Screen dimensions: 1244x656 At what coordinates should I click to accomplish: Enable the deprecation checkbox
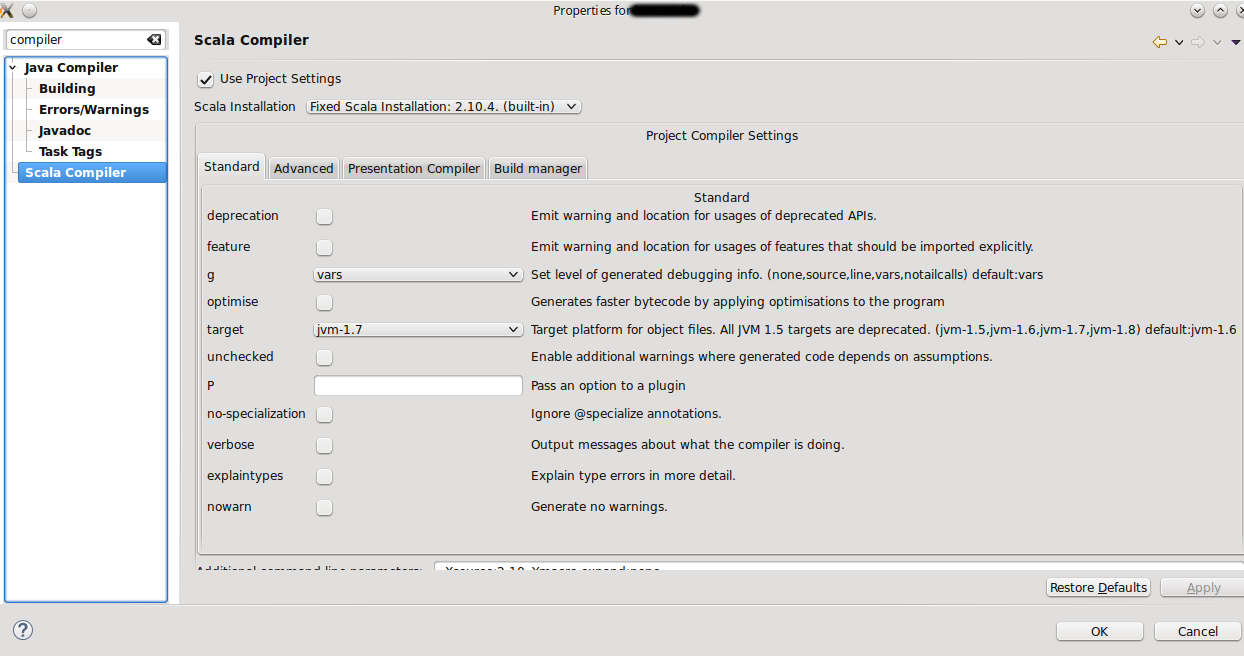[324, 216]
